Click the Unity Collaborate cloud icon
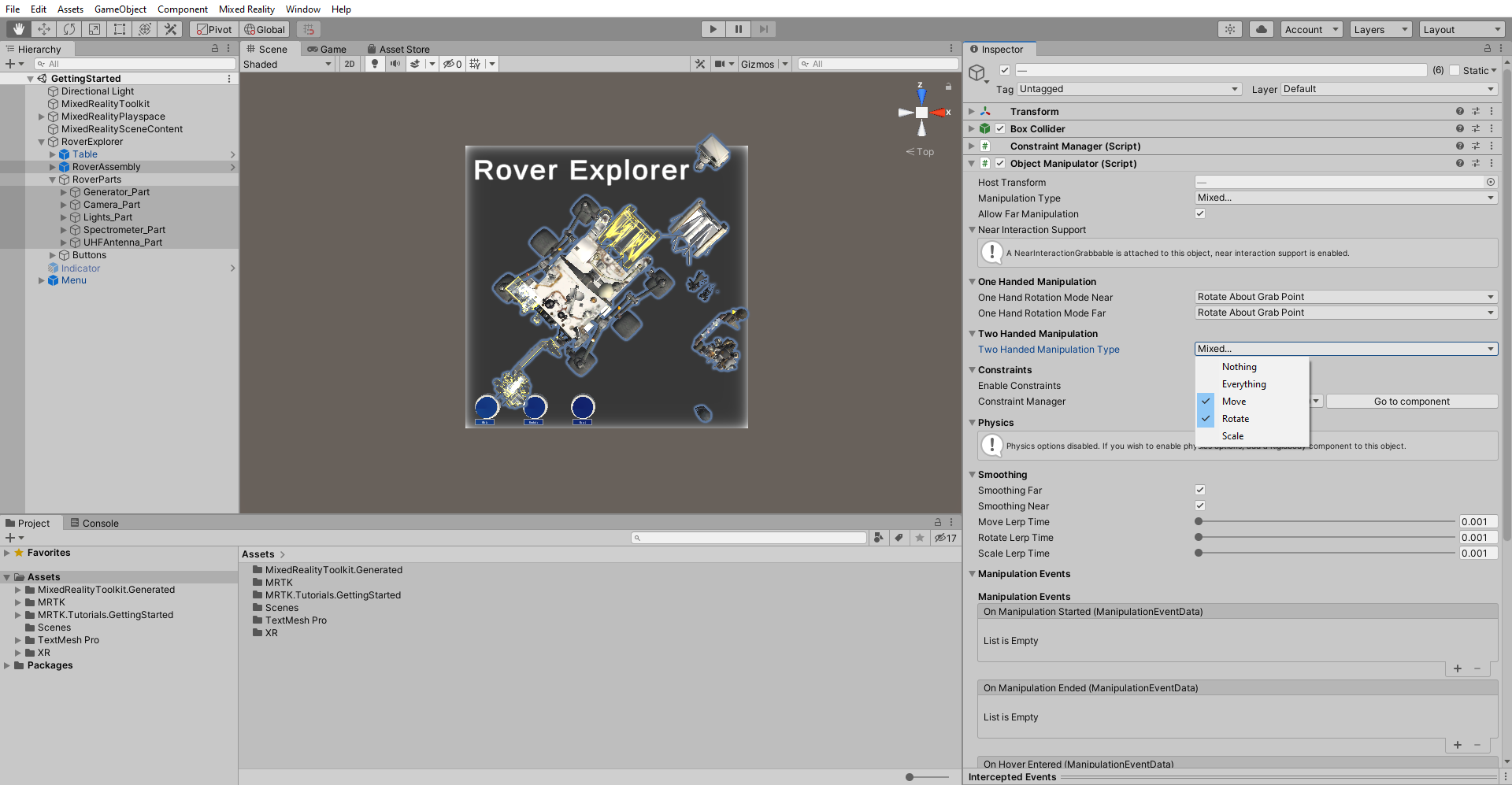The height and width of the screenshot is (785, 1512). 1260,29
